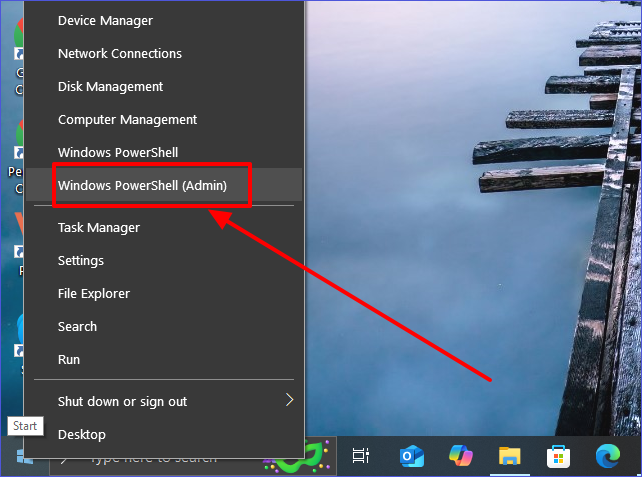Open Task View on taskbar

[x=361, y=455]
